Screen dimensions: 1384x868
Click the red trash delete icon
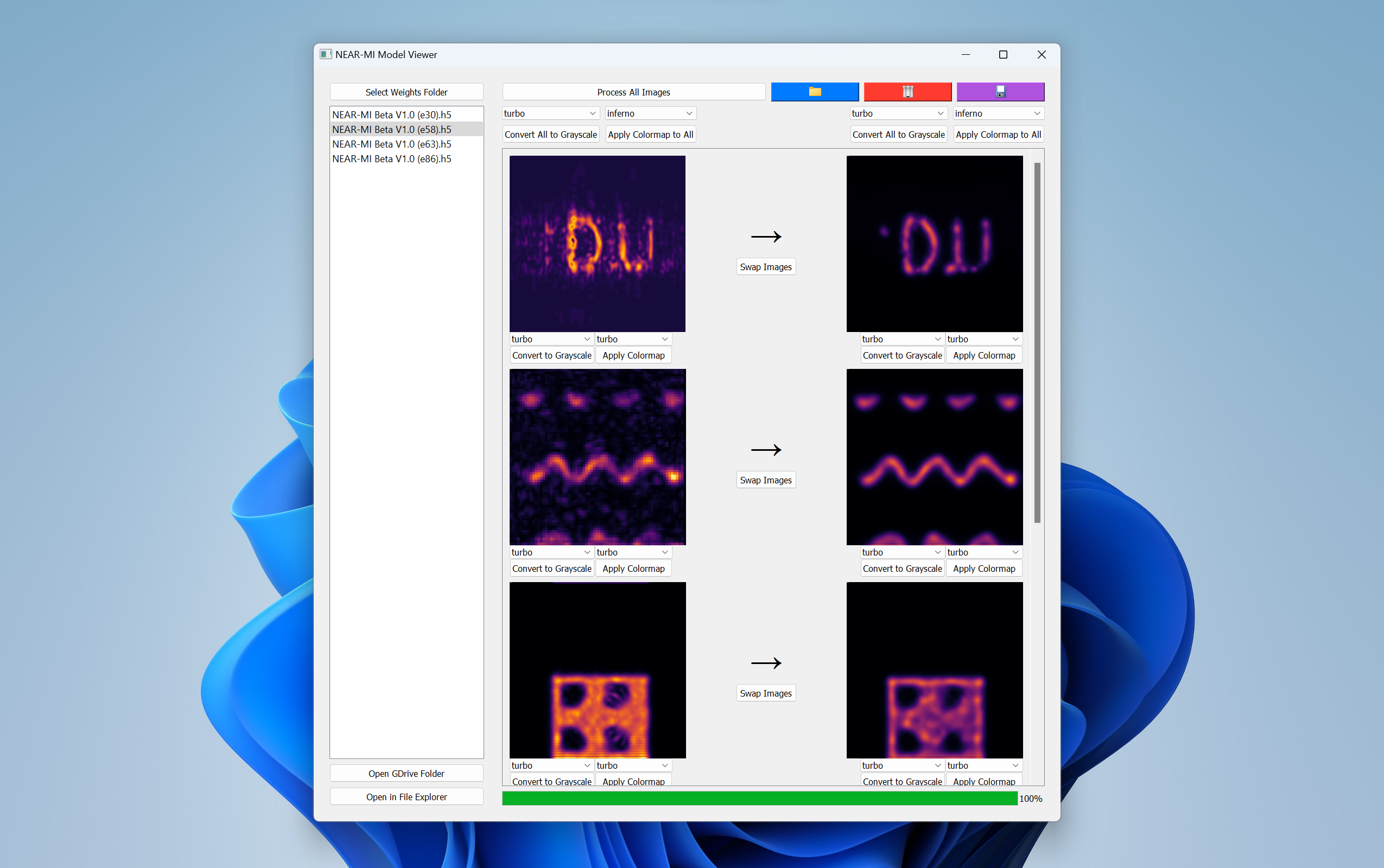coord(907,91)
